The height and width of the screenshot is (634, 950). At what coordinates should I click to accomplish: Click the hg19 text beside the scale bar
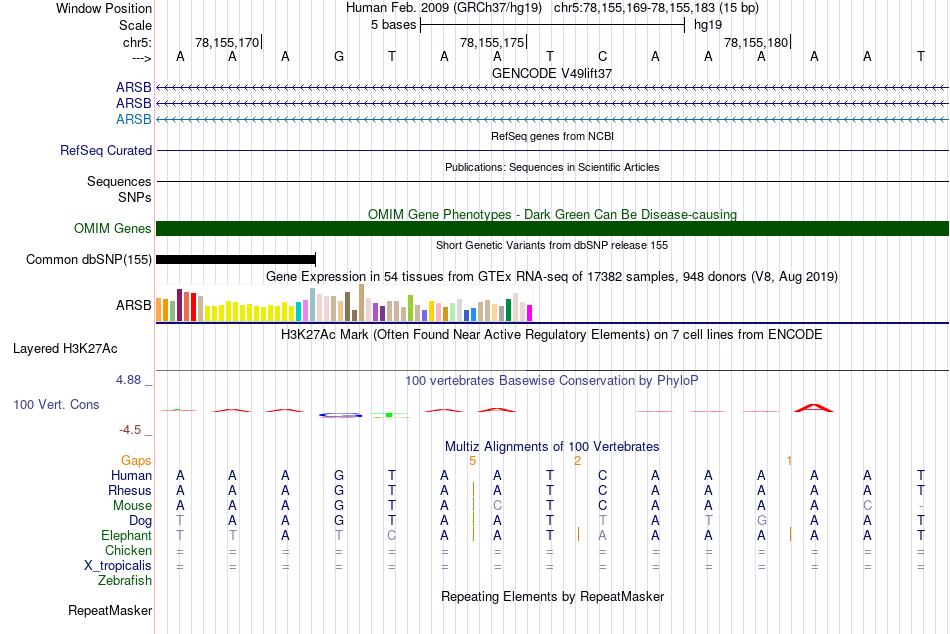708,25
